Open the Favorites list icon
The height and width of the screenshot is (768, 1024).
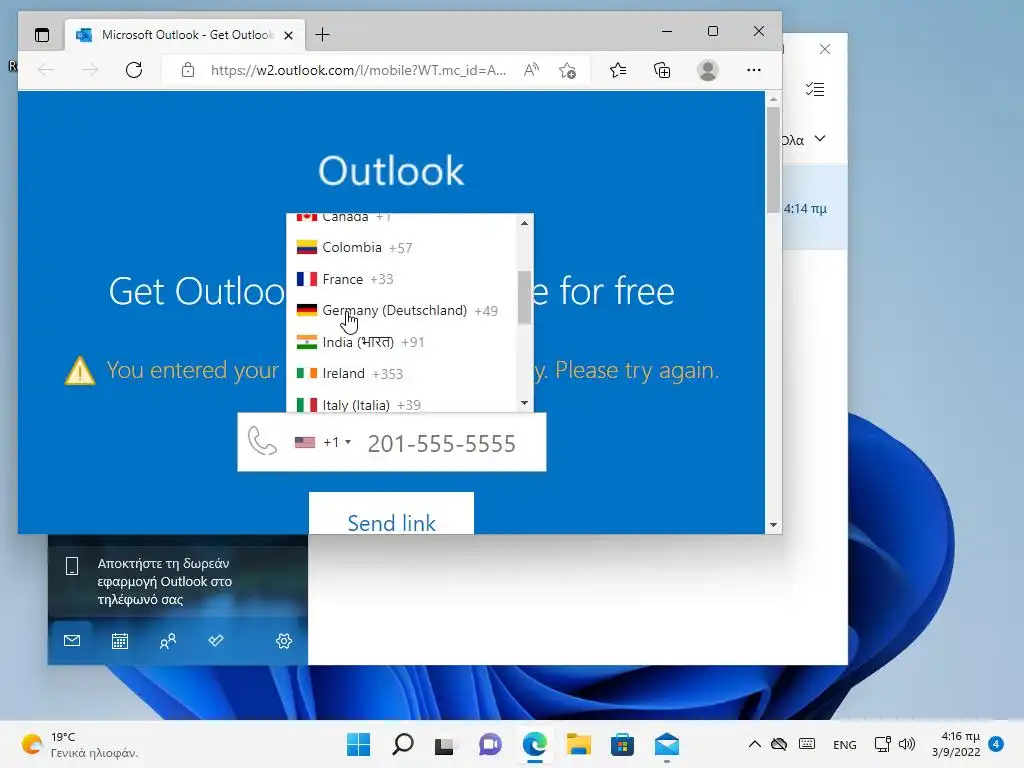[618, 70]
